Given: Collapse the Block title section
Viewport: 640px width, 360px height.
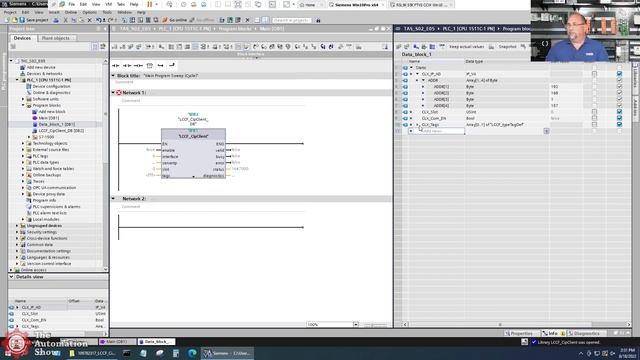Looking at the screenshot, I should pyautogui.click(x=113, y=76).
